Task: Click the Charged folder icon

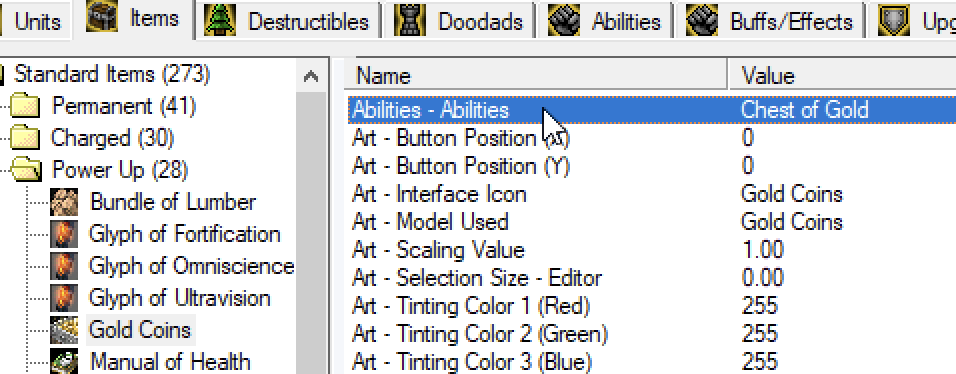Action: coord(26,138)
